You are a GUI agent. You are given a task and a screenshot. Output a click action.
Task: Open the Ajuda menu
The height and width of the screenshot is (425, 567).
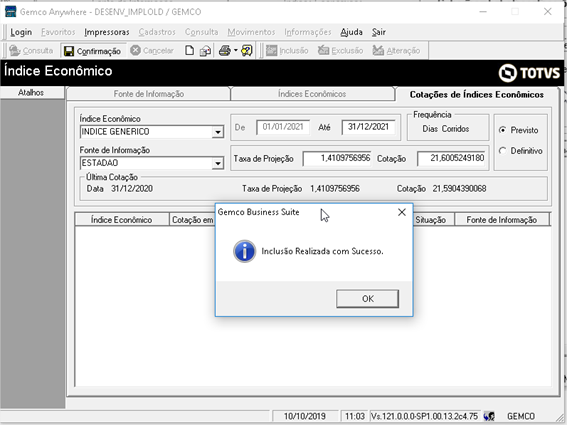[351, 32]
